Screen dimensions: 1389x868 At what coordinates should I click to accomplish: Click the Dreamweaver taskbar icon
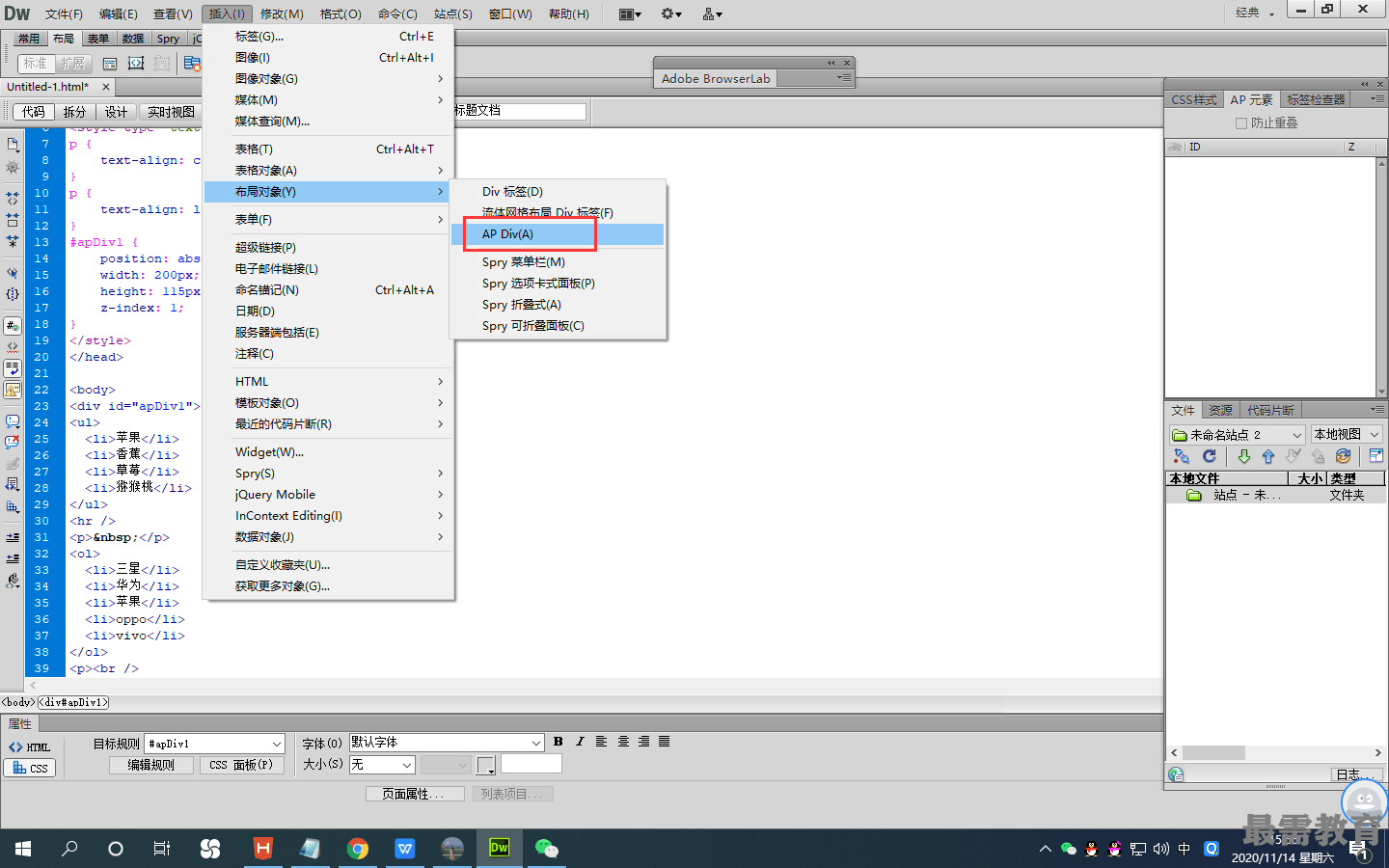500,849
